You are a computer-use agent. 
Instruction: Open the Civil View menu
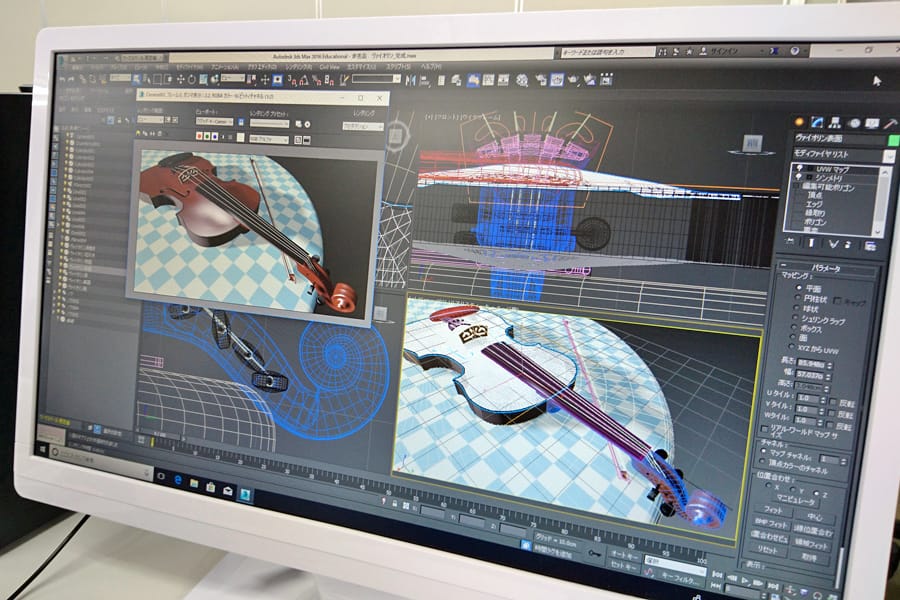tap(329, 67)
